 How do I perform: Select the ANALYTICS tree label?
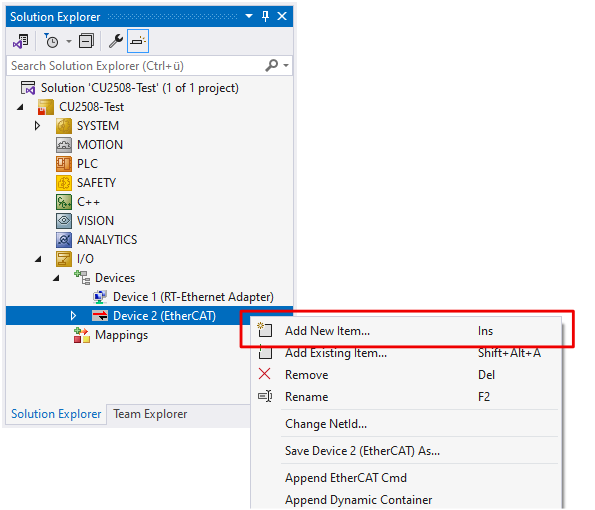107,240
